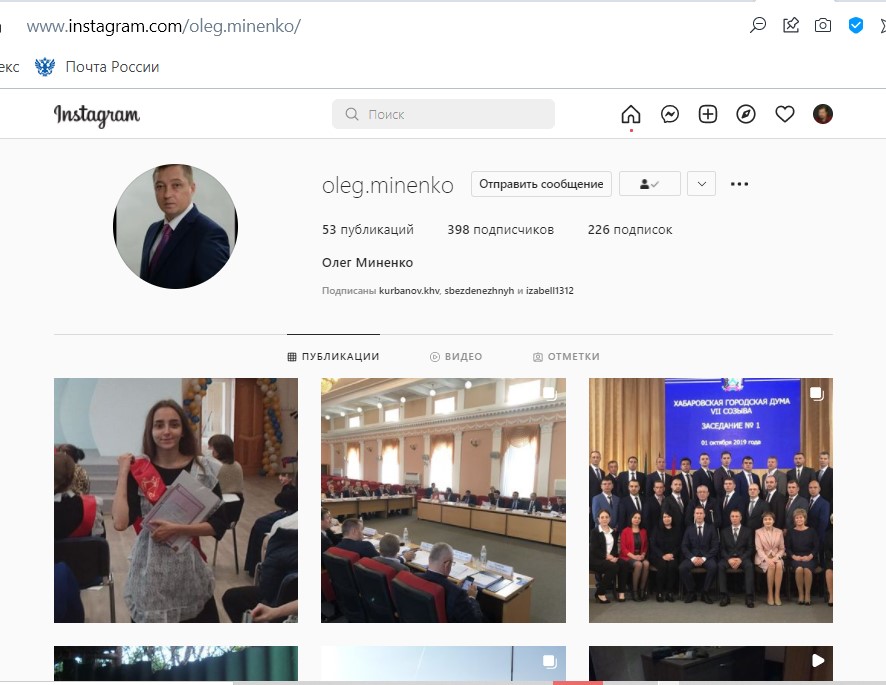Open the graduate girl with sash post

point(176,500)
